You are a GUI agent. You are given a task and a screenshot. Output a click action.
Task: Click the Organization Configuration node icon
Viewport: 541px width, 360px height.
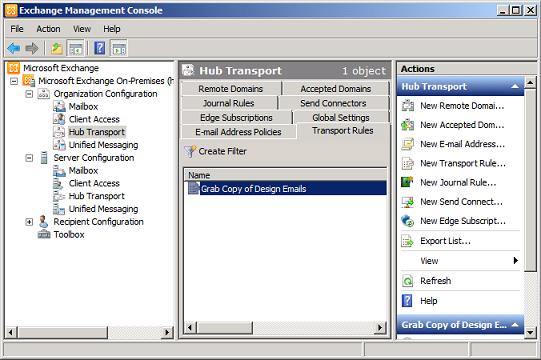(x=43, y=94)
